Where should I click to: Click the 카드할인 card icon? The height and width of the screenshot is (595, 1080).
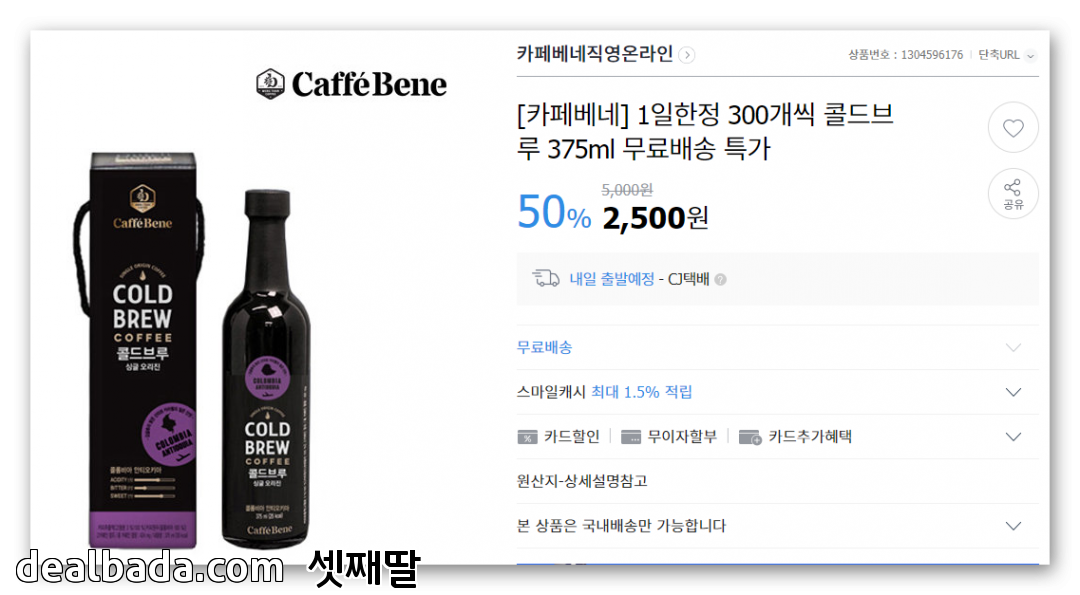coord(527,437)
